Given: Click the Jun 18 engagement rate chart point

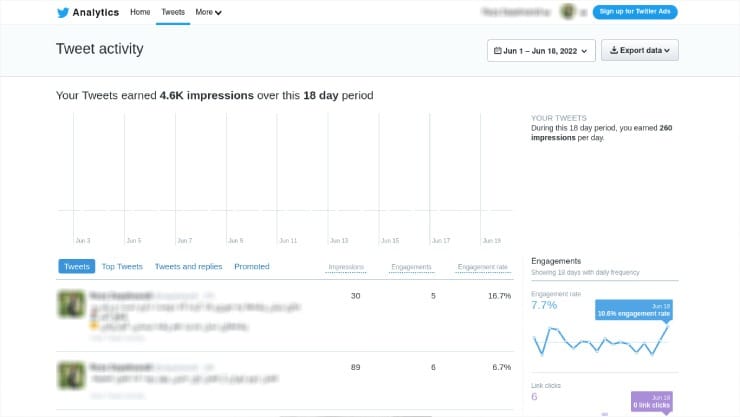Looking at the screenshot, I should [x=667, y=325].
